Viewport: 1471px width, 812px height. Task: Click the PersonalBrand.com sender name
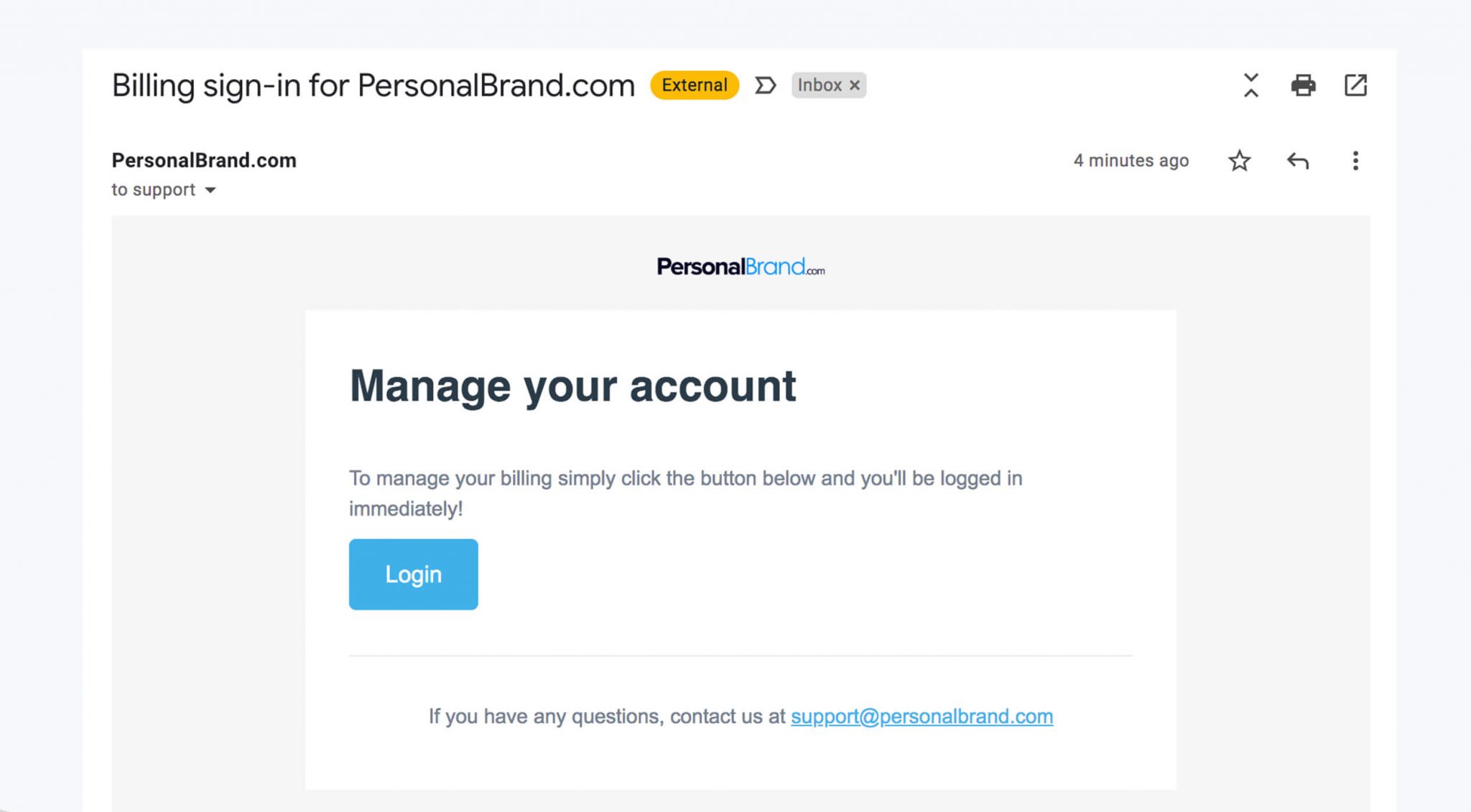coord(204,160)
